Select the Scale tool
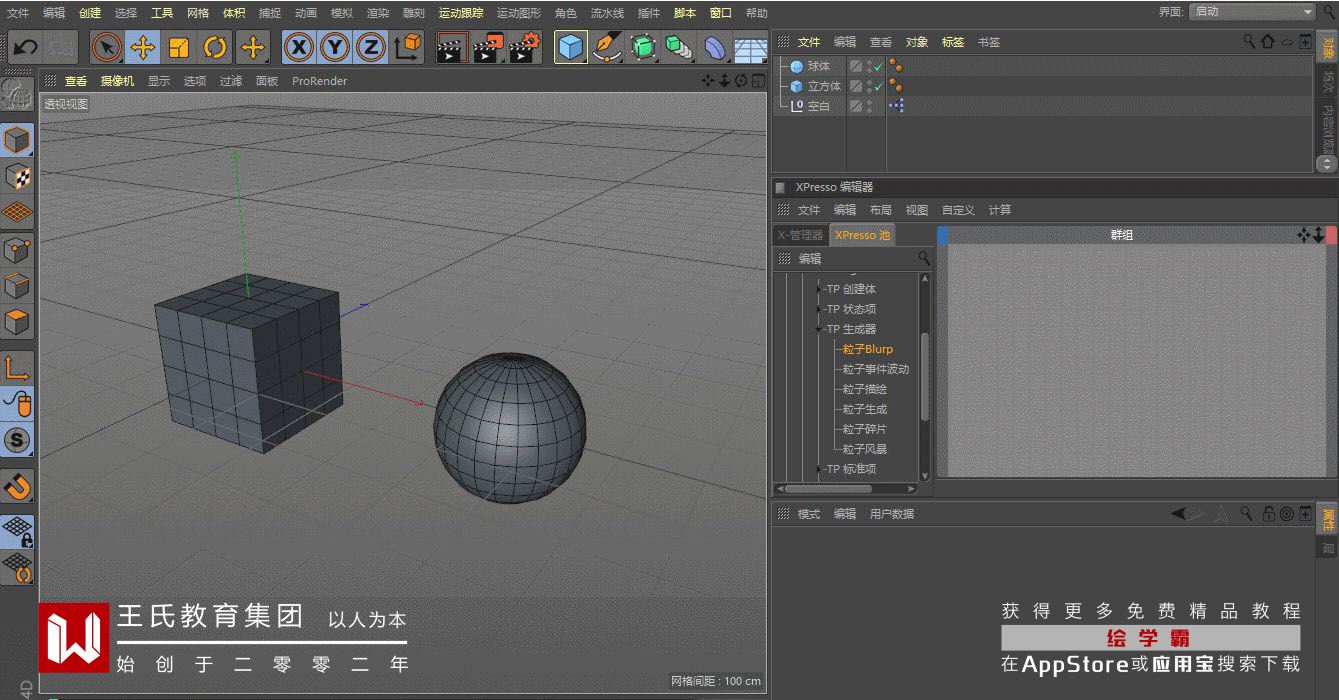 179,47
